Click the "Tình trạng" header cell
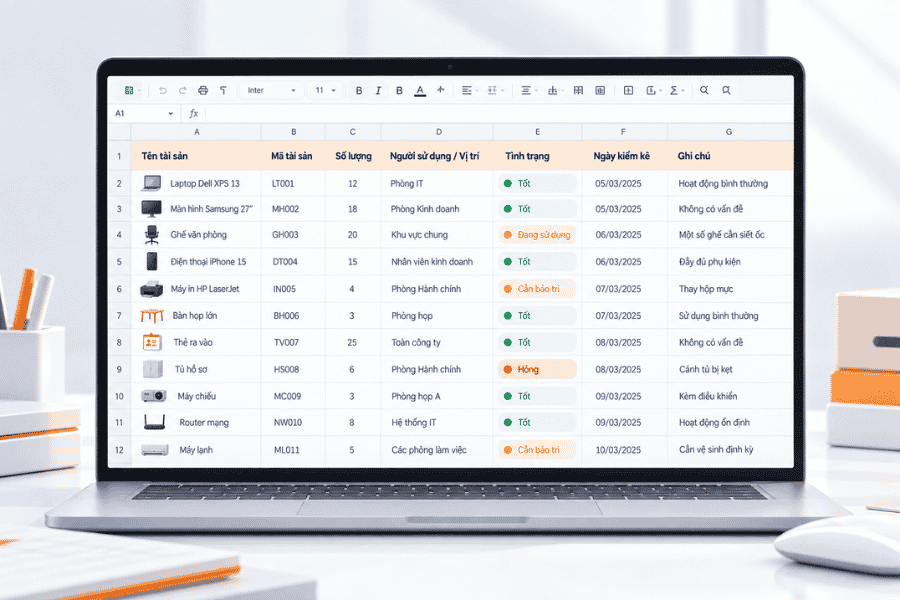Screen dimensions: 900x600 pyautogui.click(x=537, y=156)
